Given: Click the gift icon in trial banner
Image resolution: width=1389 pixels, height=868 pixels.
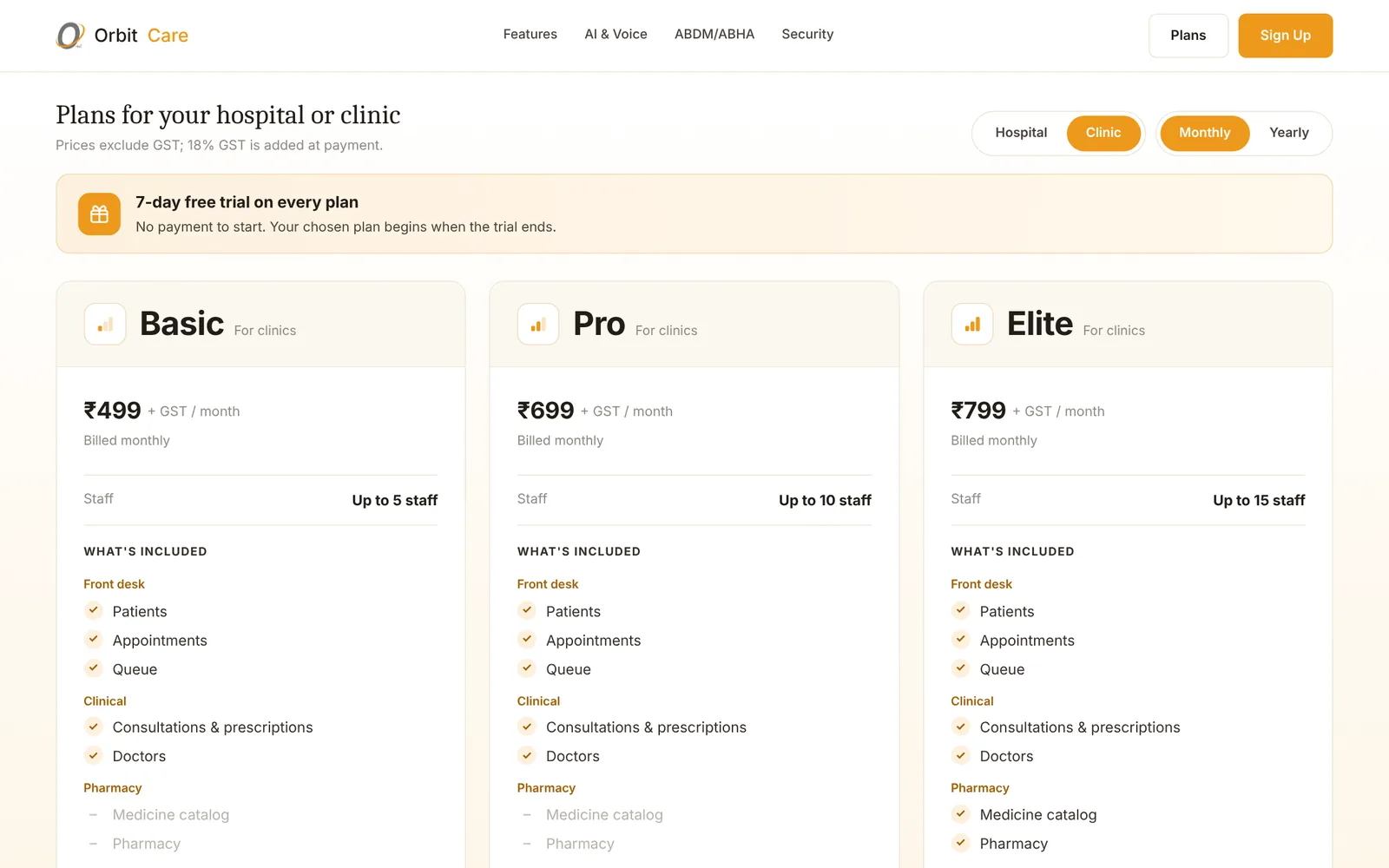Looking at the screenshot, I should pos(100,214).
